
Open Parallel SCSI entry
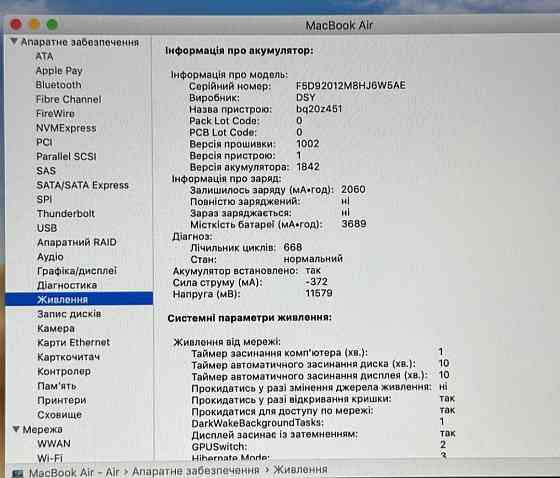66,156
